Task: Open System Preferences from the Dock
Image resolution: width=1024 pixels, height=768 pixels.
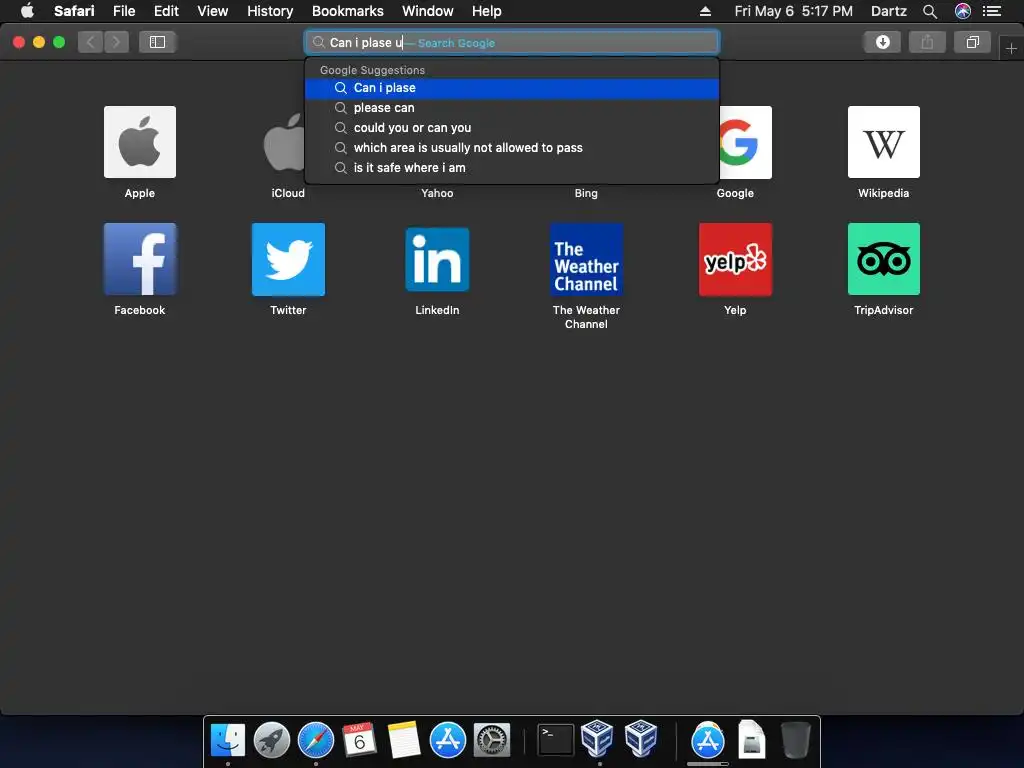Action: pos(492,740)
